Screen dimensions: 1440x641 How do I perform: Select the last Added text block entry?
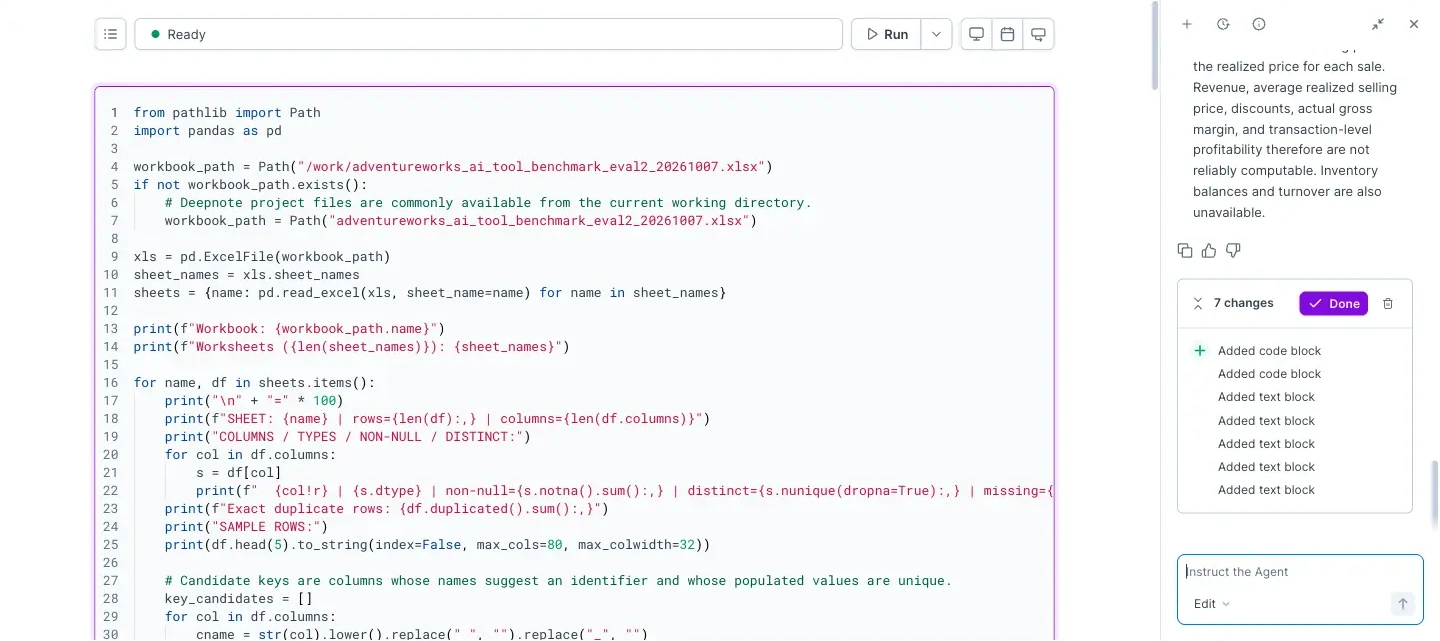(1266, 490)
